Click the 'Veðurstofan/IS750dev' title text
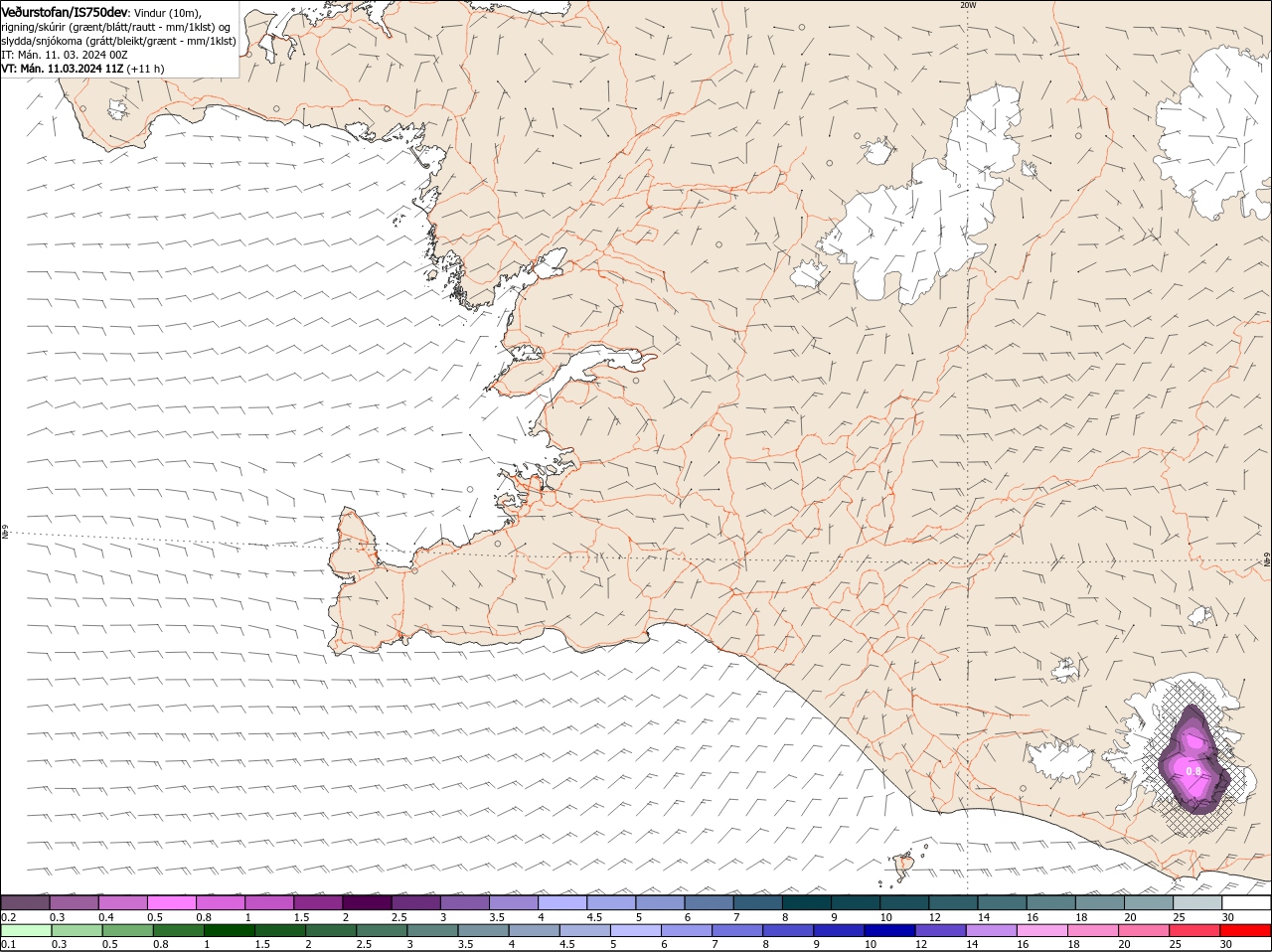 click(x=65, y=11)
